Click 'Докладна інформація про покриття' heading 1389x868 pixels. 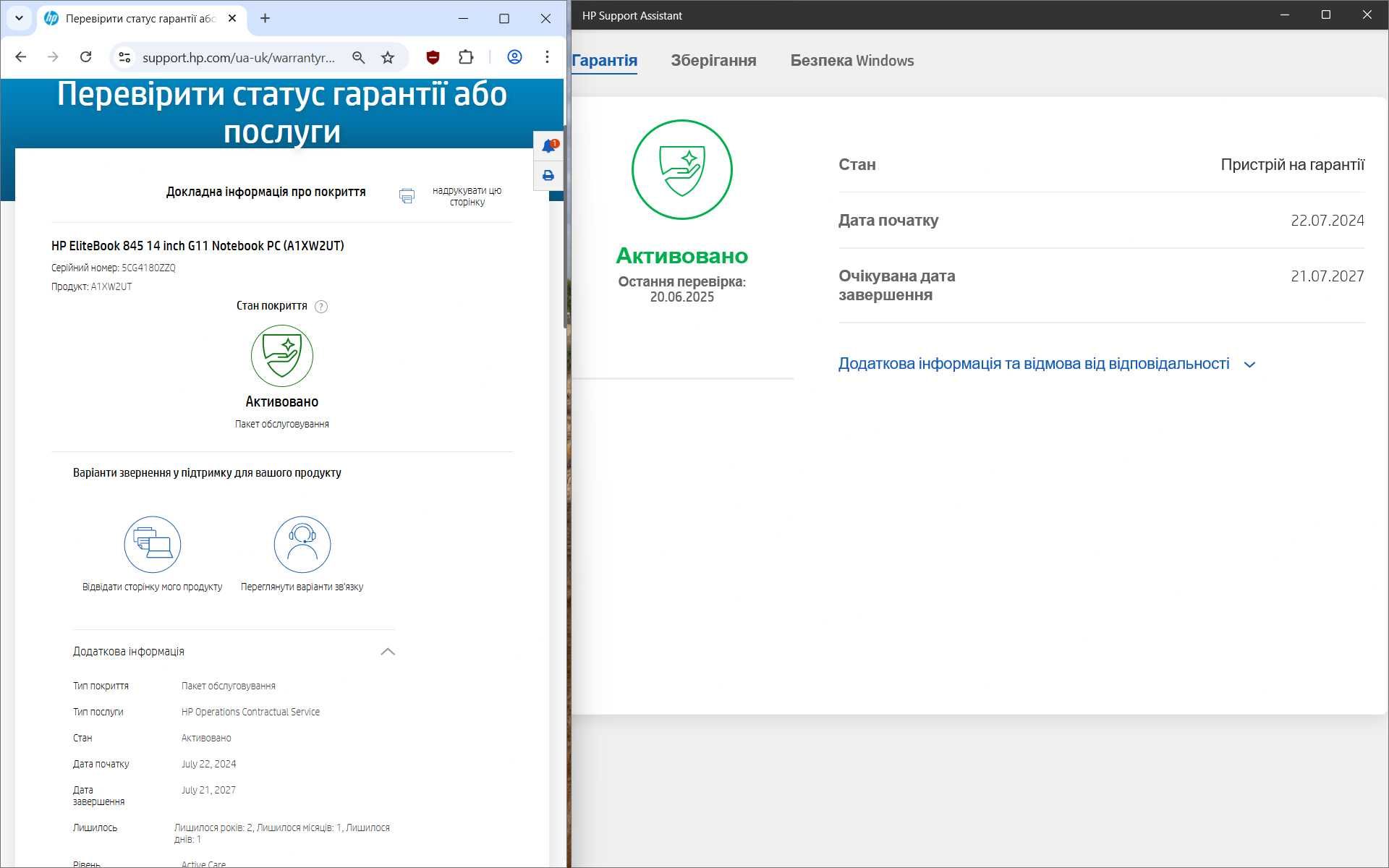click(x=266, y=192)
